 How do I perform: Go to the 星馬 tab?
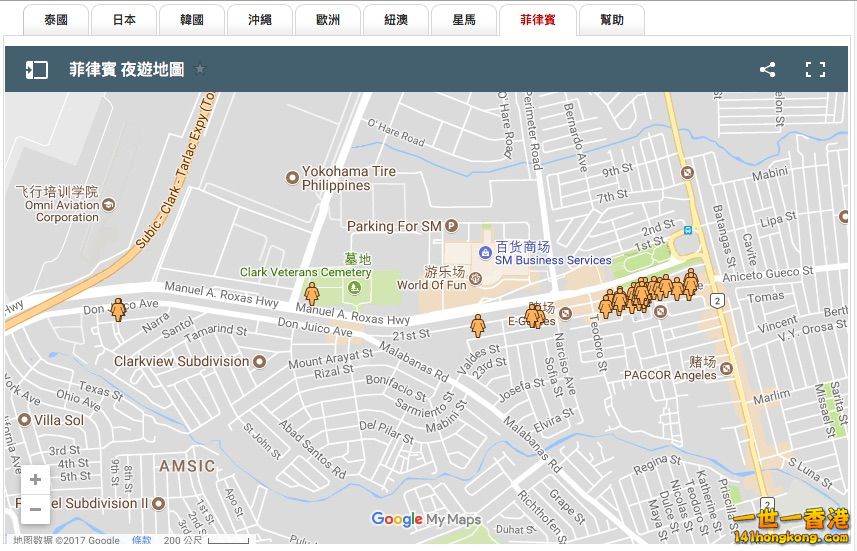(463, 20)
